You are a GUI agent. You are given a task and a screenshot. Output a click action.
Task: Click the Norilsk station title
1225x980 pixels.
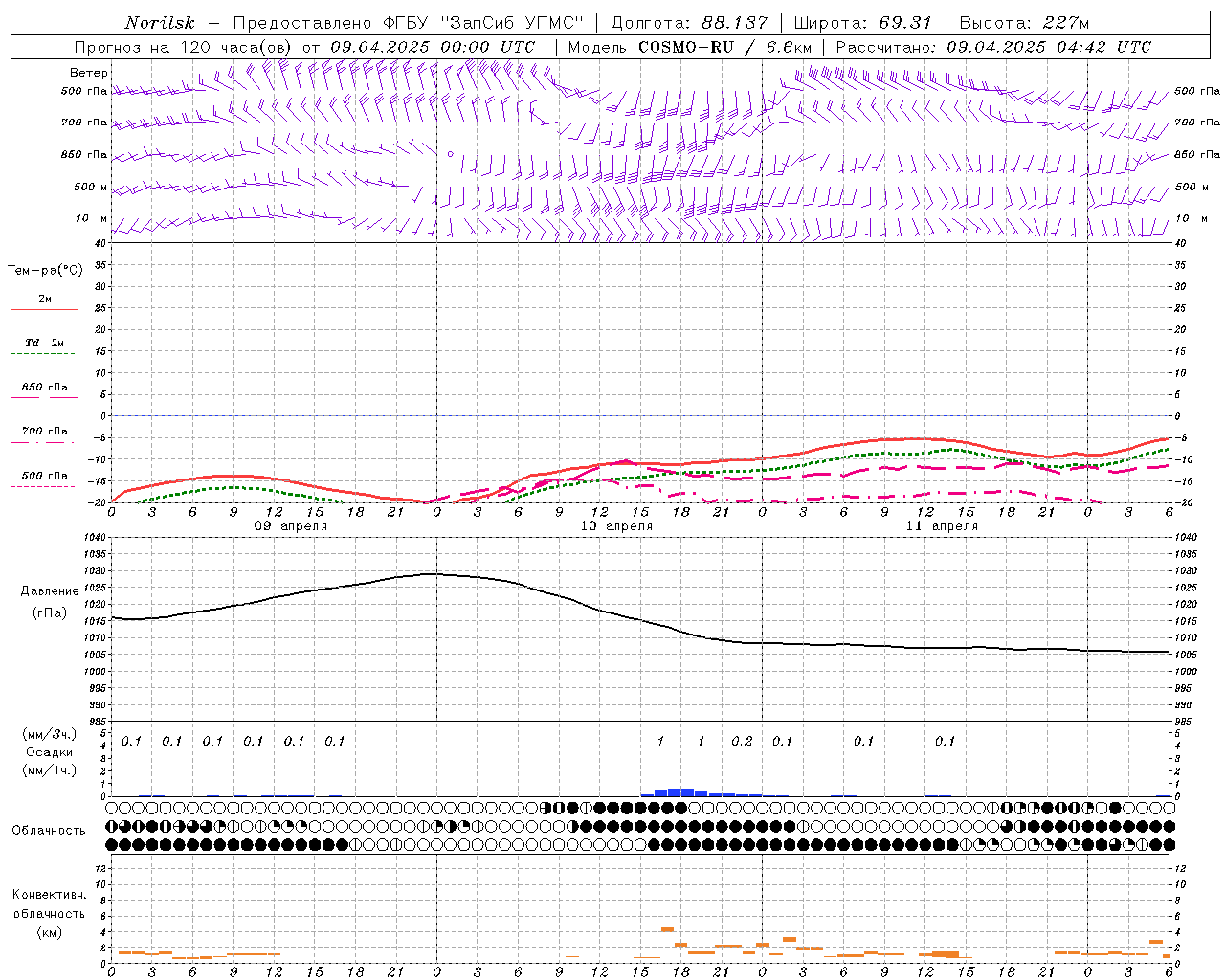pyautogui.click(x=160, y=23)
